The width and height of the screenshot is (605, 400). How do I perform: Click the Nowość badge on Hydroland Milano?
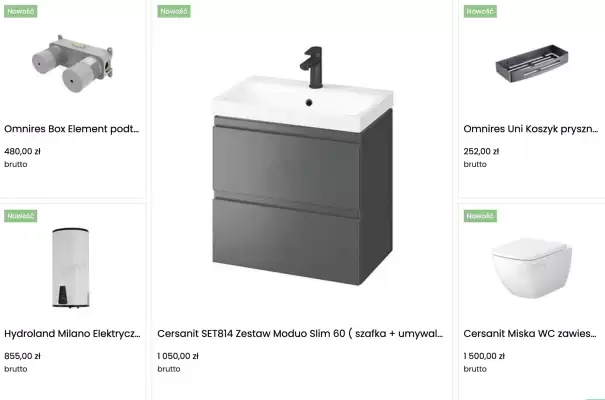click(x=20, y=215)
